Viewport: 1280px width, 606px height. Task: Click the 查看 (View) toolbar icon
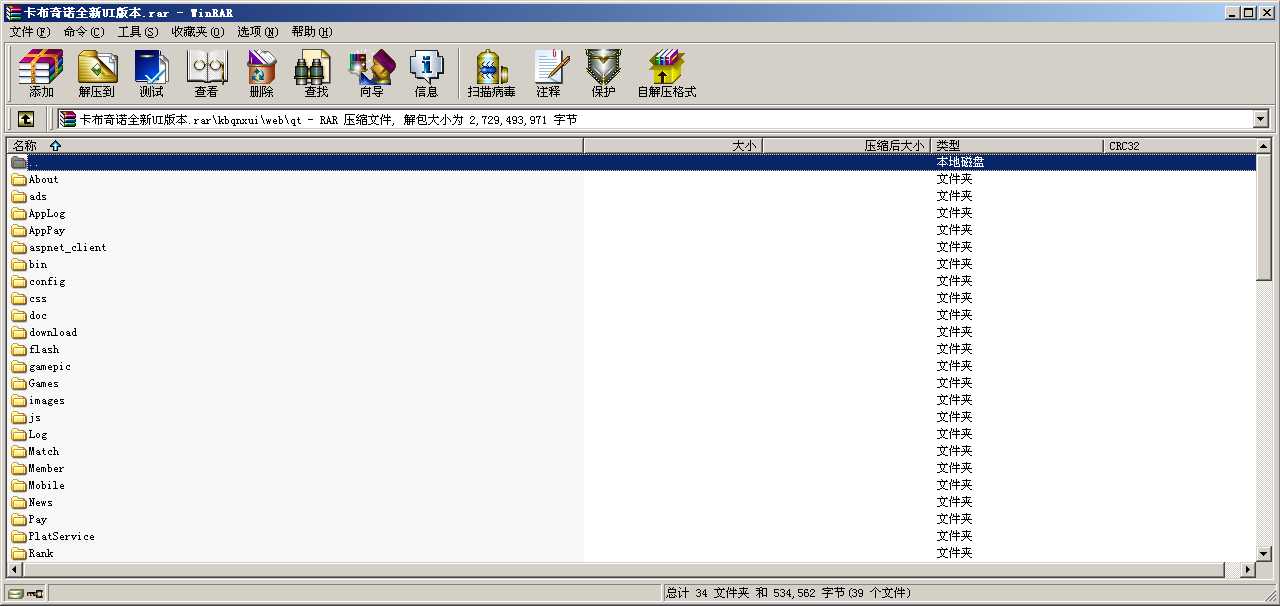[x=206, y=74]
